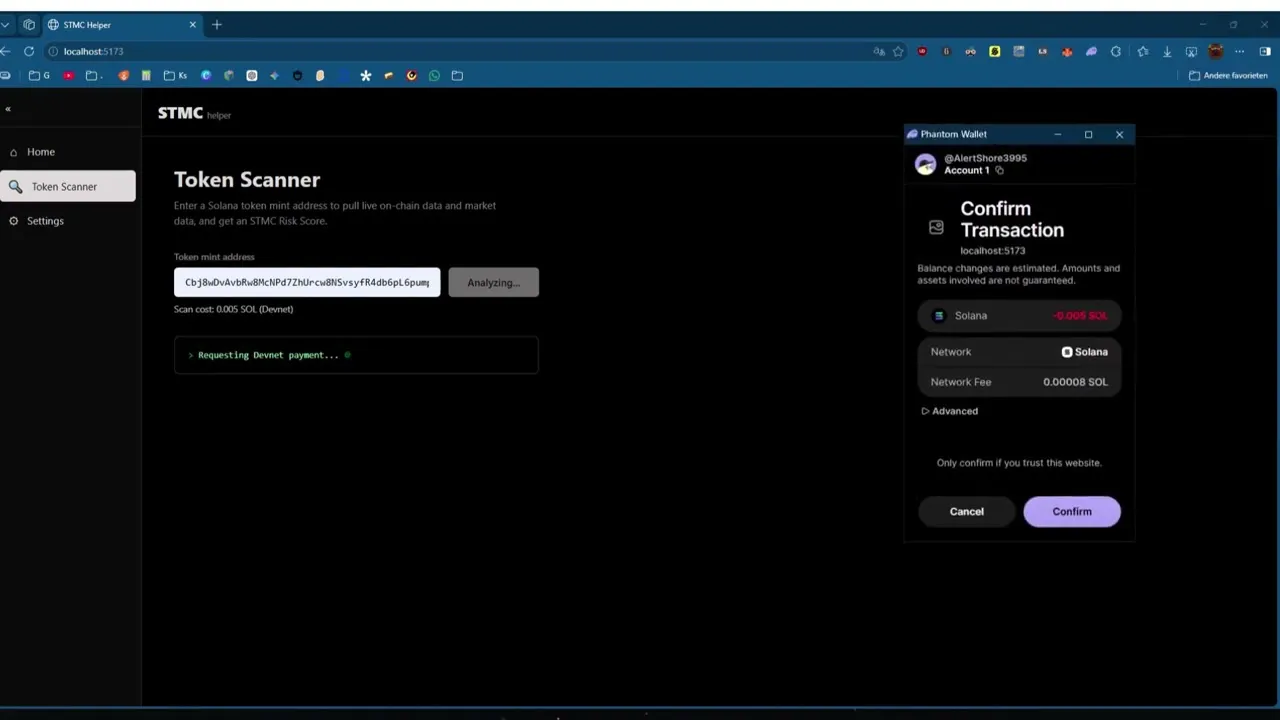Click the 'Scan cost: 0.005 SOL (Devnet)' text
The image size is (1280, 720).
click(x=233, y=309)
